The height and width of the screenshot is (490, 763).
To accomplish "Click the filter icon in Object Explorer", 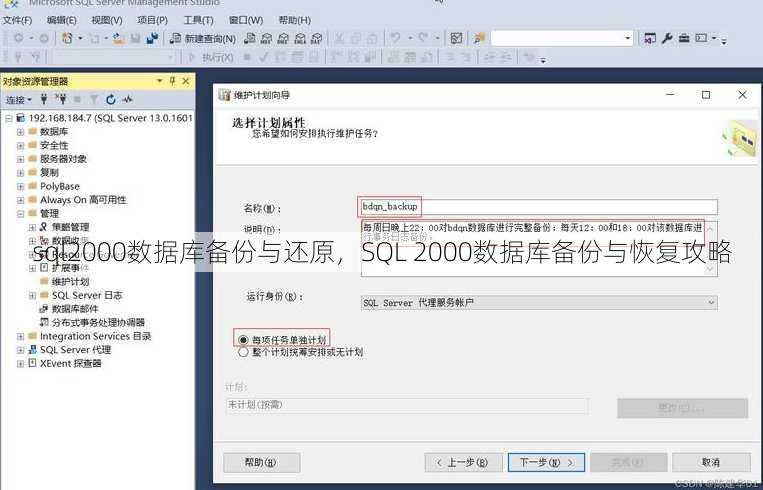I will point(94,100).
